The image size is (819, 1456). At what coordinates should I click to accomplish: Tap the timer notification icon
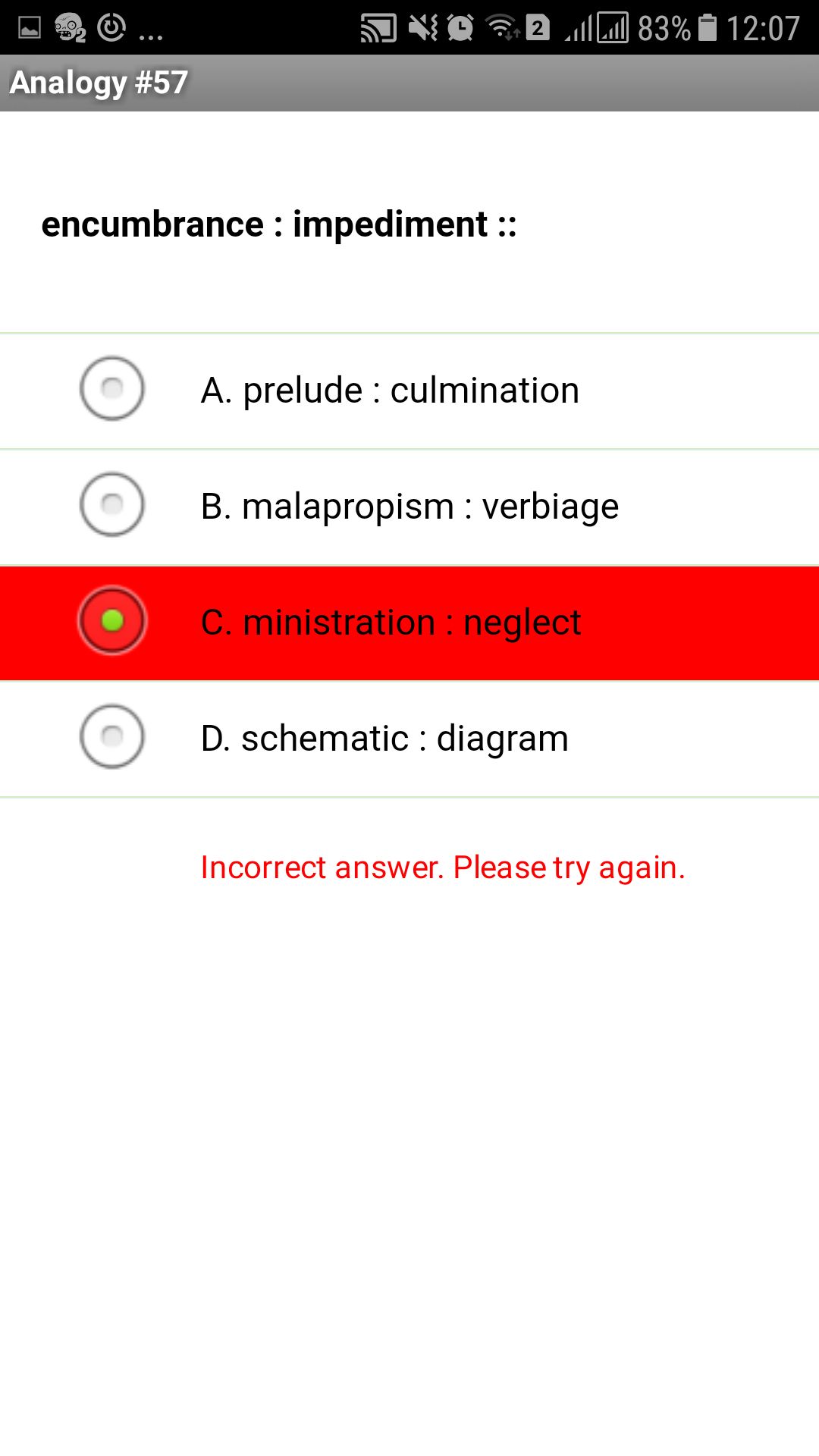(x=112, y=27)
